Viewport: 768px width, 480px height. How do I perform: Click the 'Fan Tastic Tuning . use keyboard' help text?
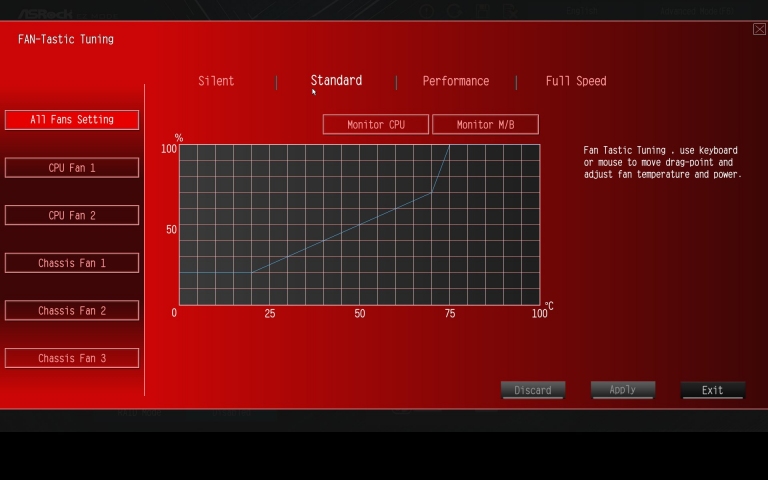coord(660,150)
